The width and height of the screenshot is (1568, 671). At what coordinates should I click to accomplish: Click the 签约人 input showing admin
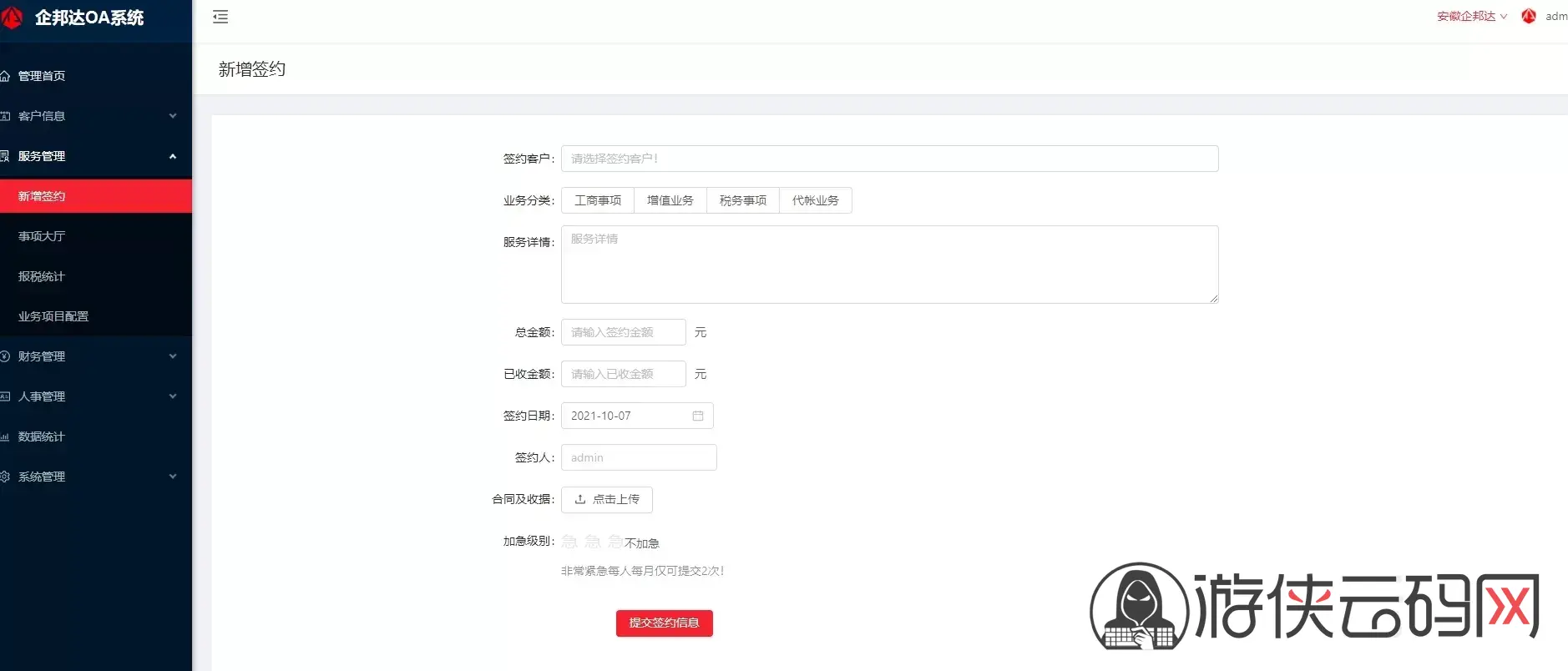click(639, 457)
